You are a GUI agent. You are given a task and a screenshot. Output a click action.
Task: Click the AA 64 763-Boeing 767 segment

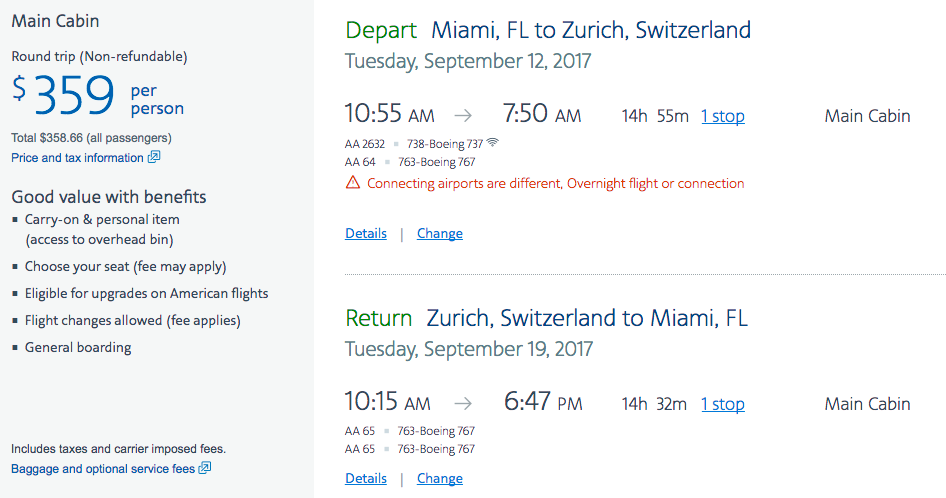(x=410, y=162)
